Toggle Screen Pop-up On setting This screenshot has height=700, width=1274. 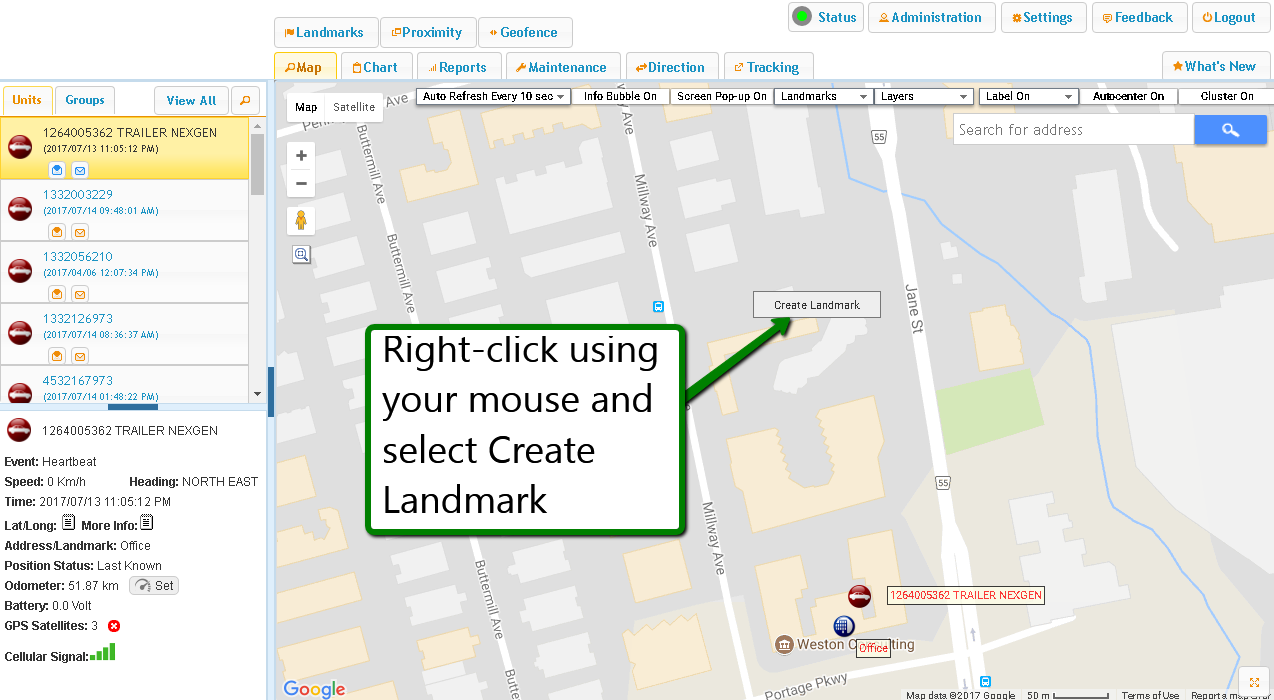click(x=721, y=97)
